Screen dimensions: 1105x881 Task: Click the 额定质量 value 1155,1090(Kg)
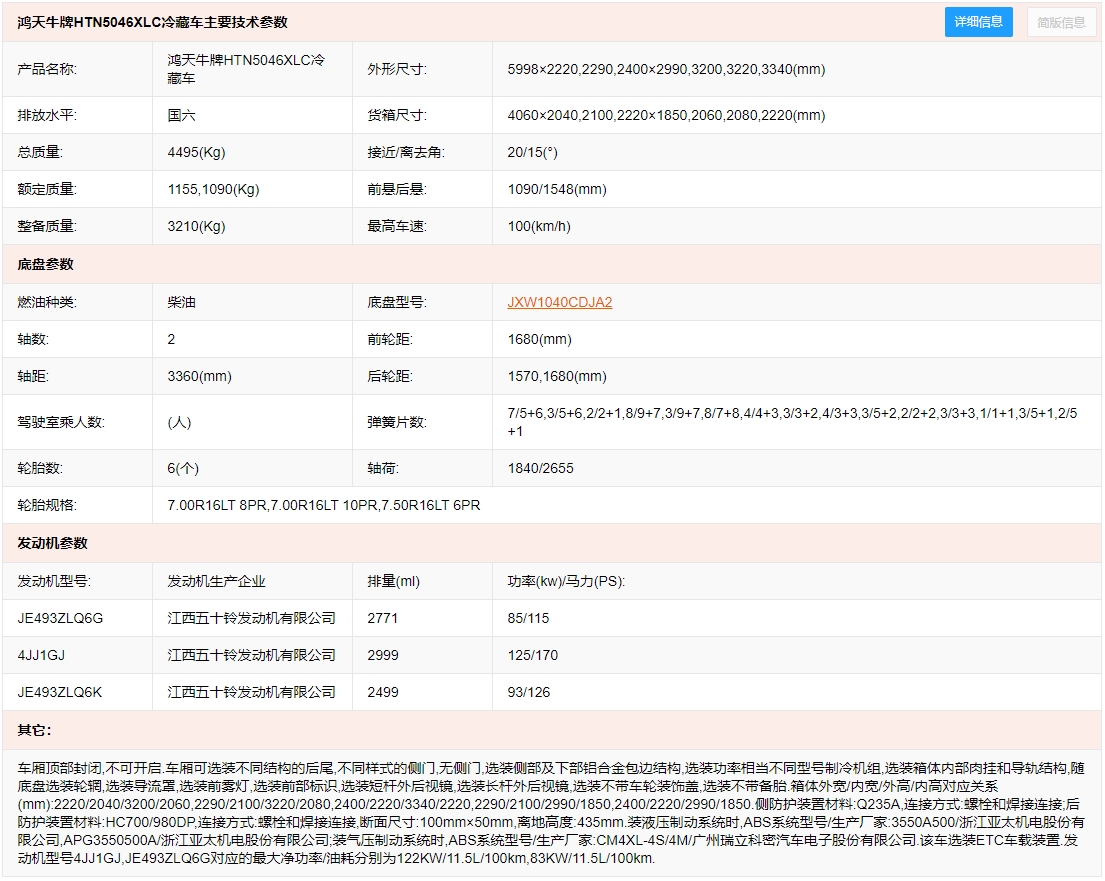tap(213, 189)
